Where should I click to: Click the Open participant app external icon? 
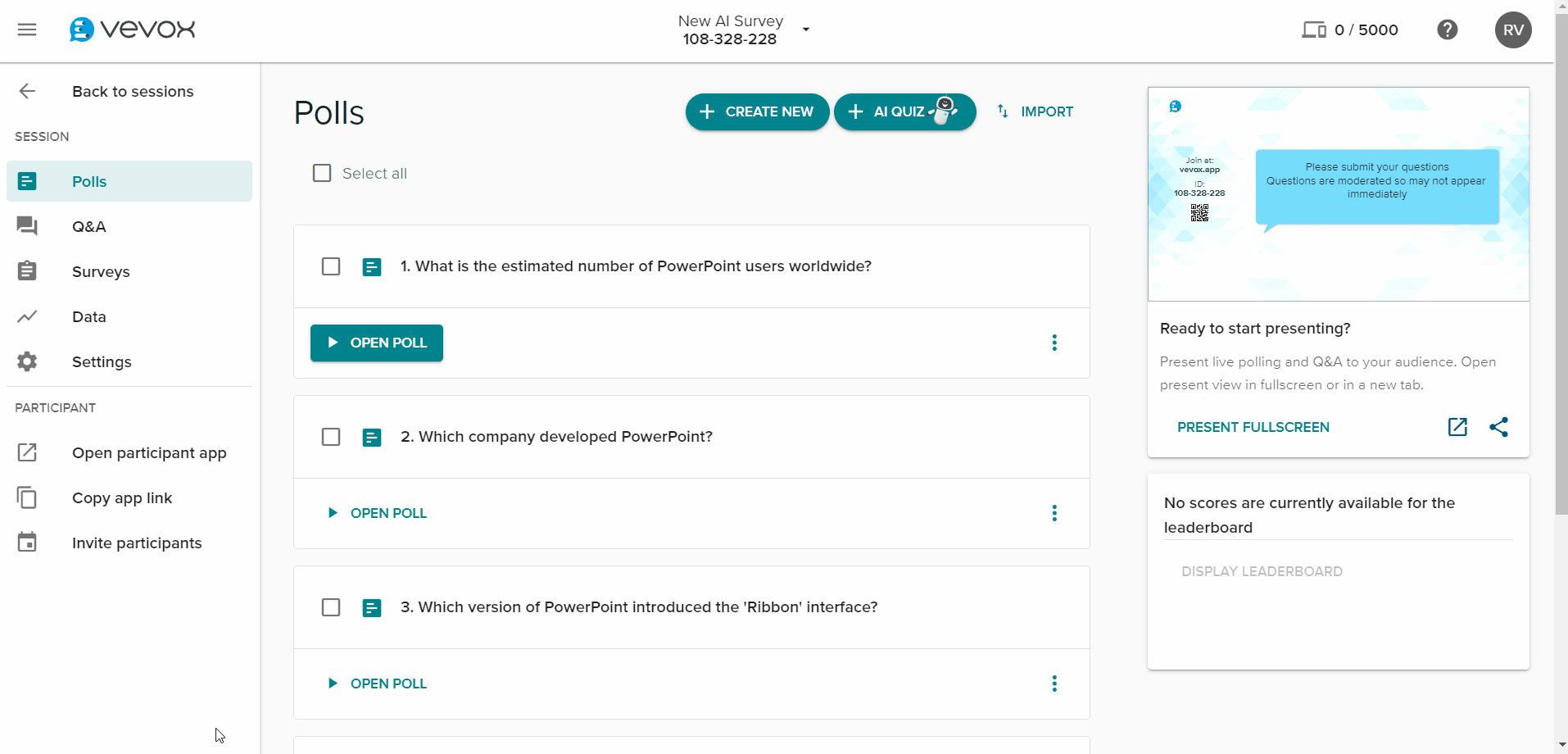pyautogui.click(x=27, y=452)
